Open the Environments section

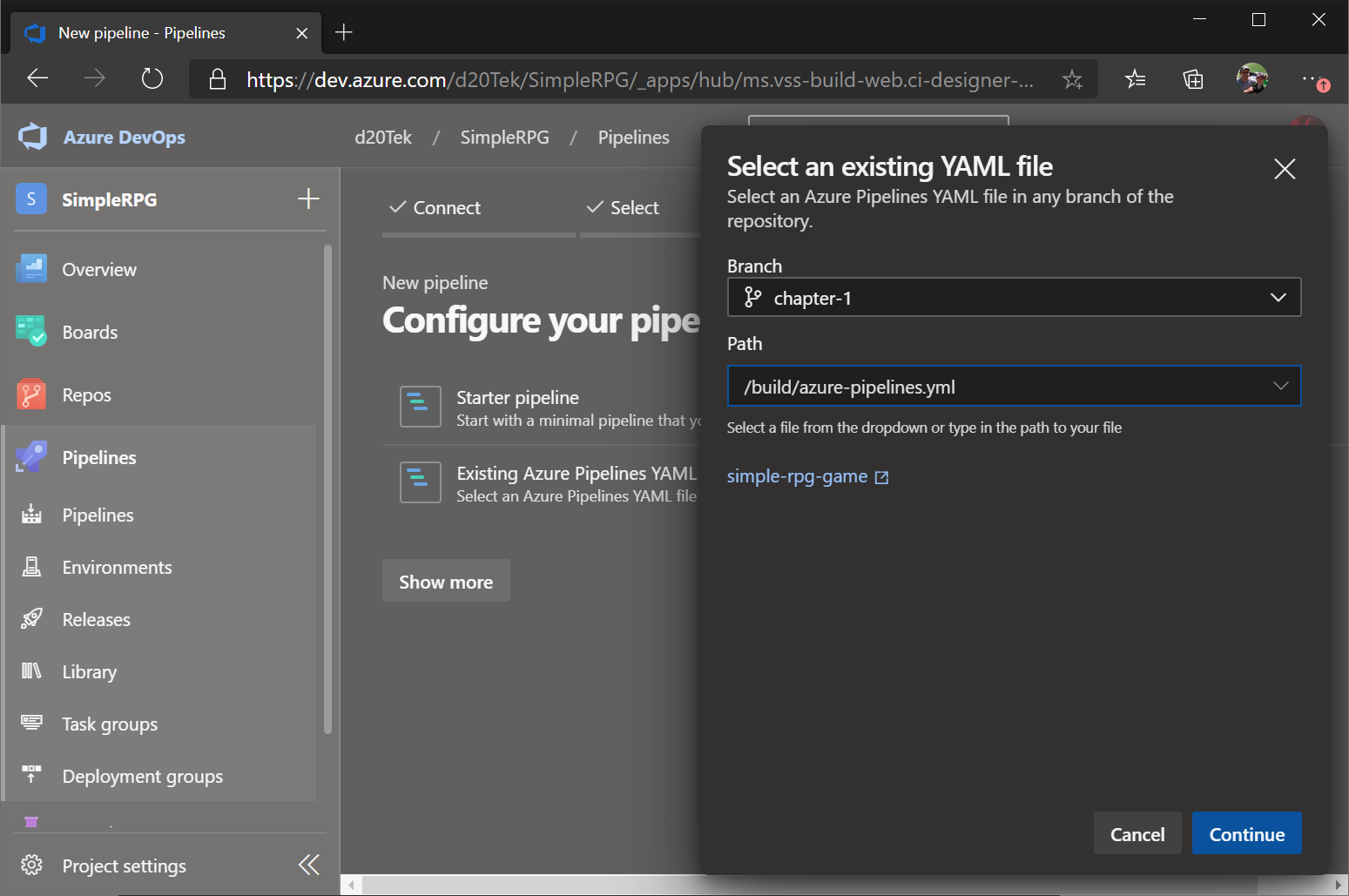point(117,567)
